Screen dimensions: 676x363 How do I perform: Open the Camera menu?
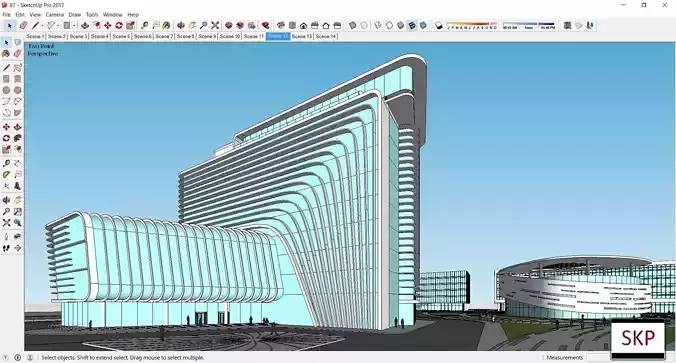55,15
